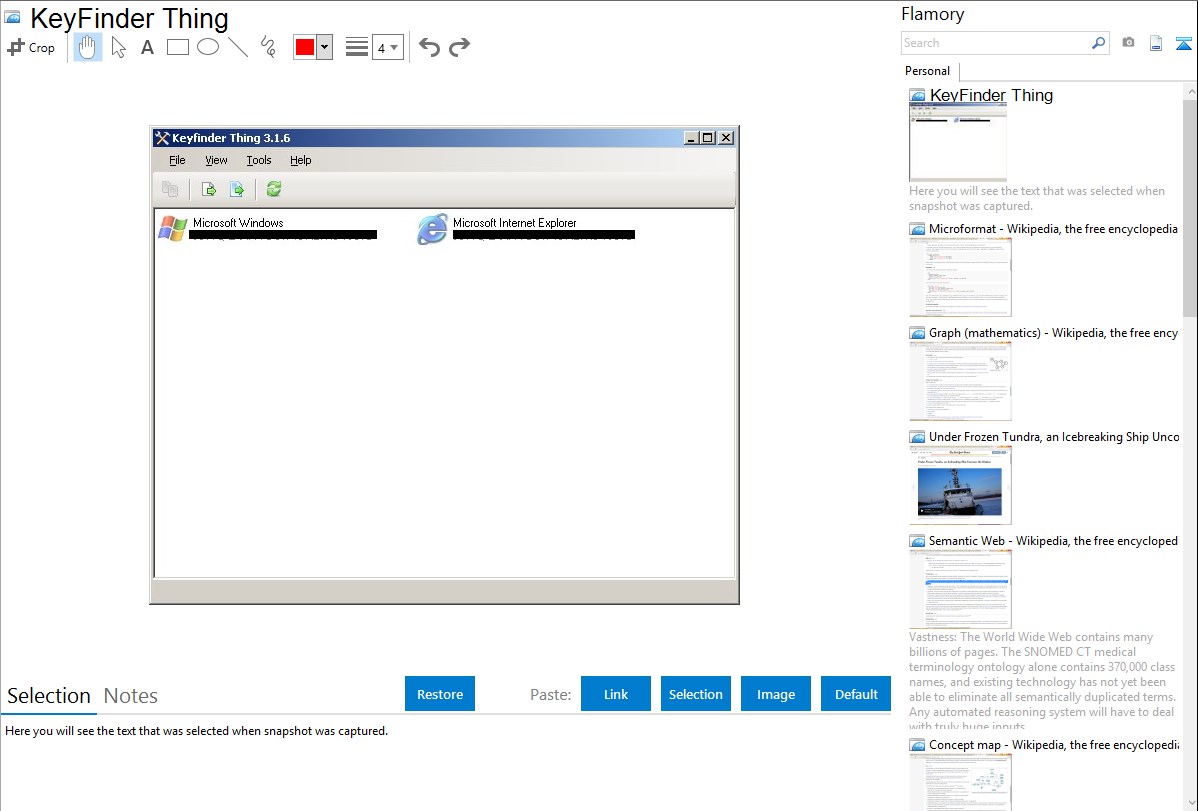The width and height of the screenshot is (1198, 811).
Task: Click the Under Frozen Tundra title text
Action: click(1054, 436)
